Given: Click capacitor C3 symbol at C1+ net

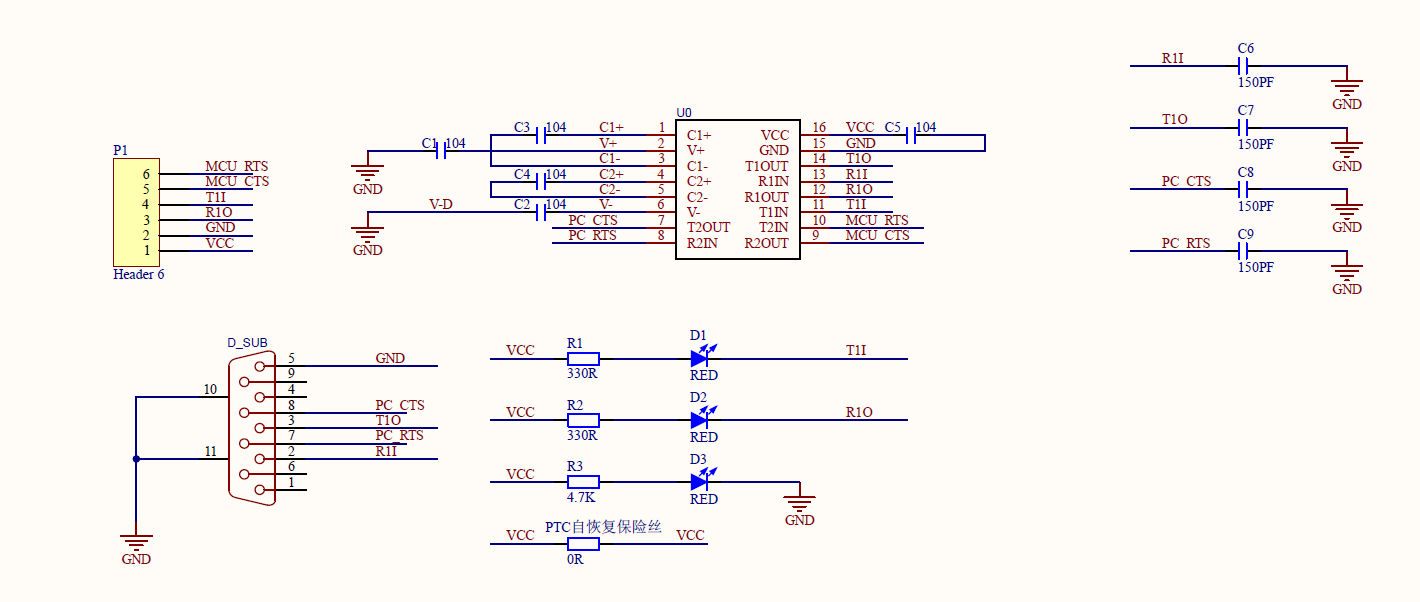Looking at the screenshot, I should pos(541,135).
